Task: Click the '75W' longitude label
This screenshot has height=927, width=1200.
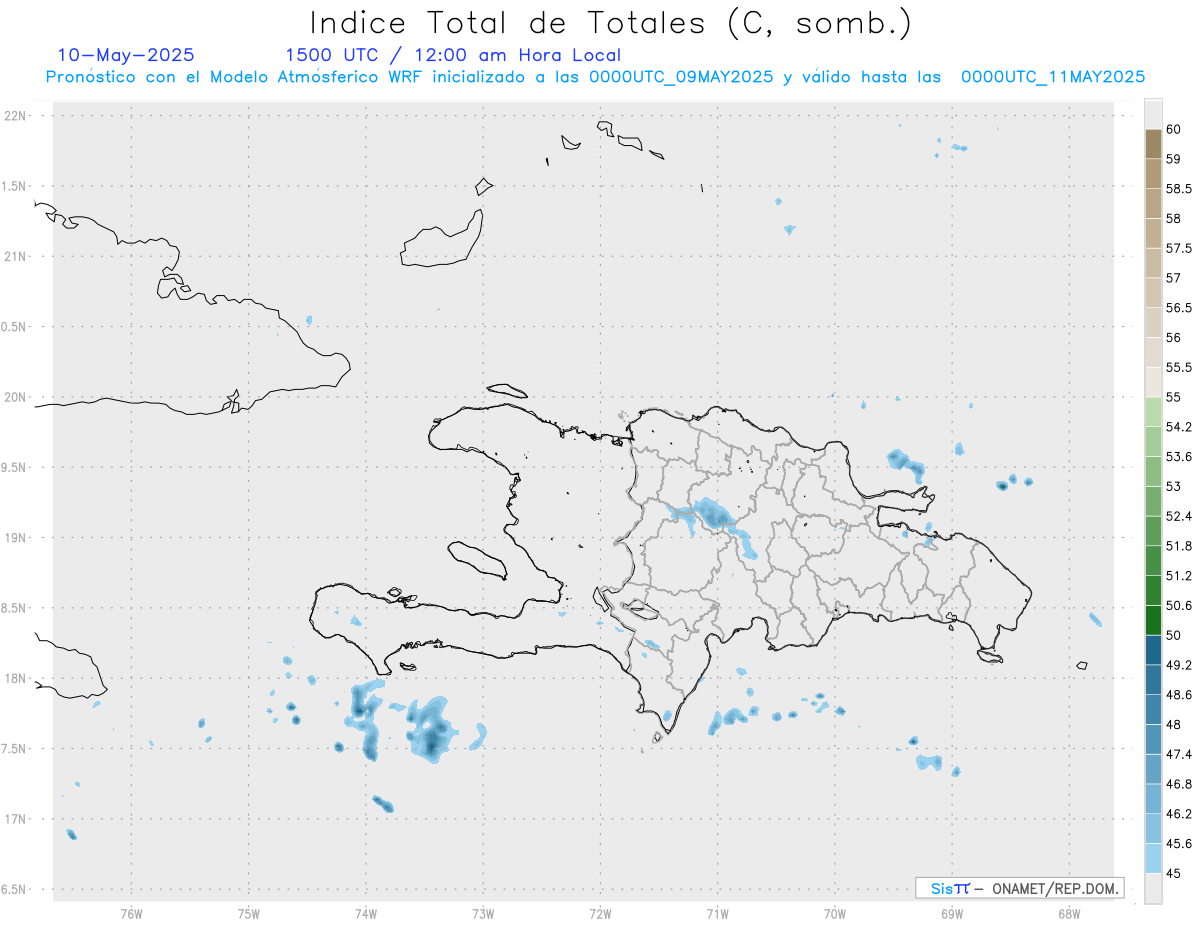Action: 248,913
